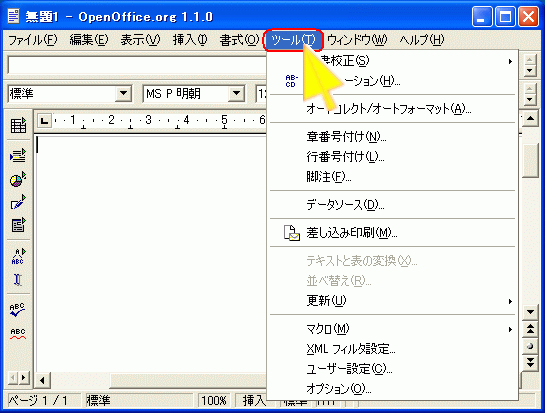The image size is (545, 413).
Task: Choose 差し込み印刷(M)... from Tools menu
Action: (x=392, y=233)
